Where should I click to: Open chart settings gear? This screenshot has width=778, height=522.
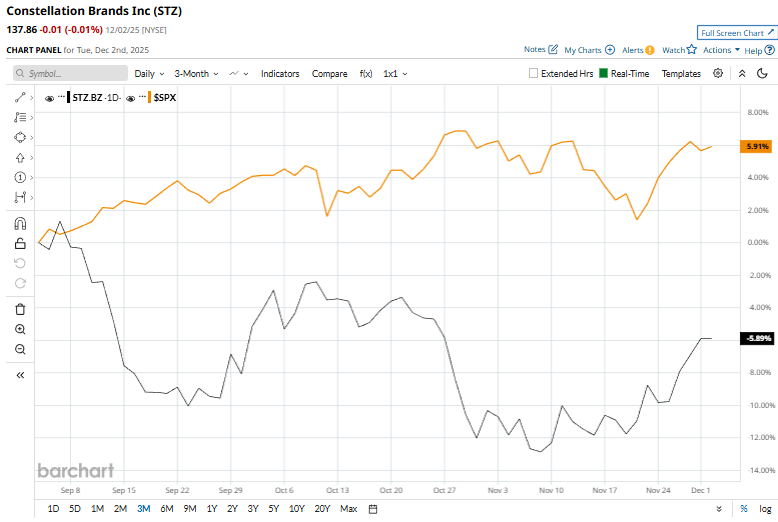(x=718, y=73)
